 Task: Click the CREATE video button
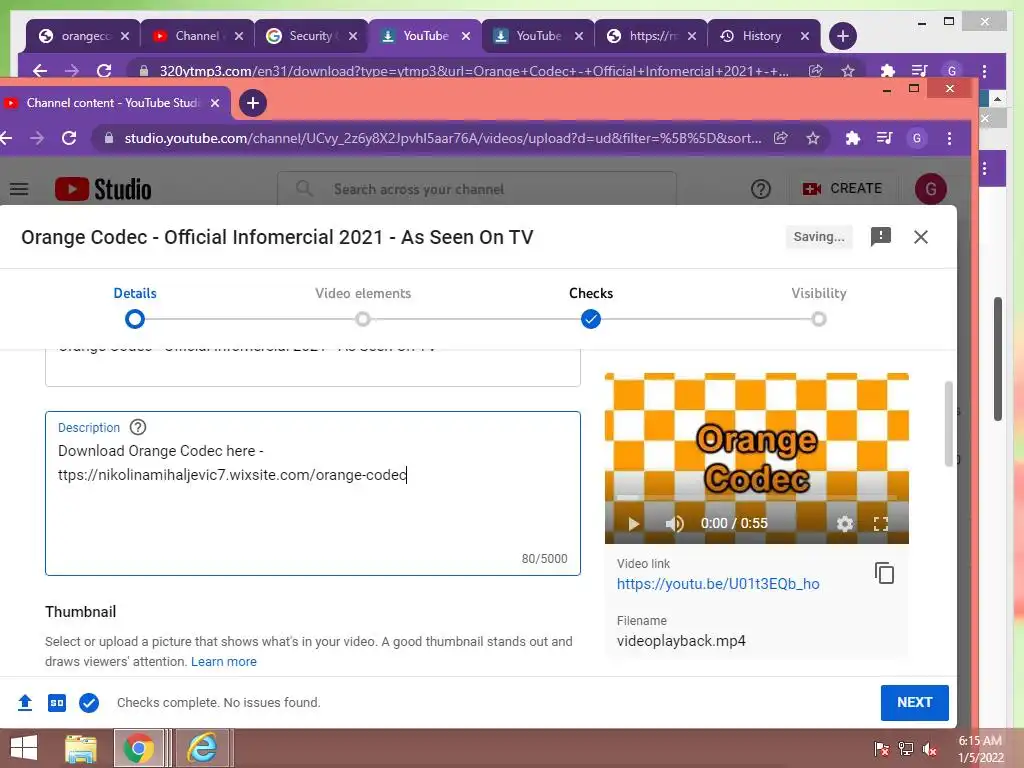(x=842, y=189)
